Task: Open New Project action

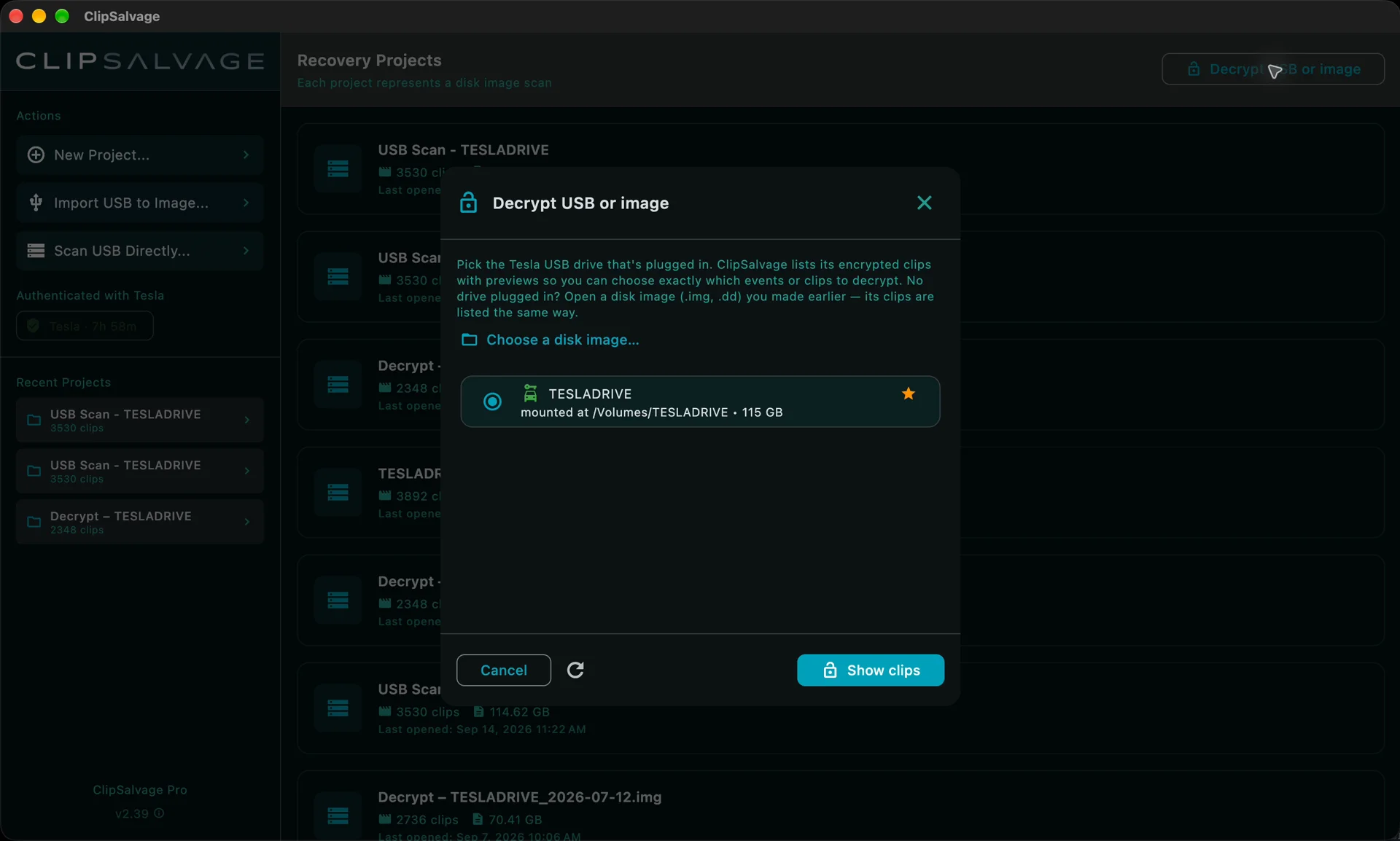Action: [140, 154]
